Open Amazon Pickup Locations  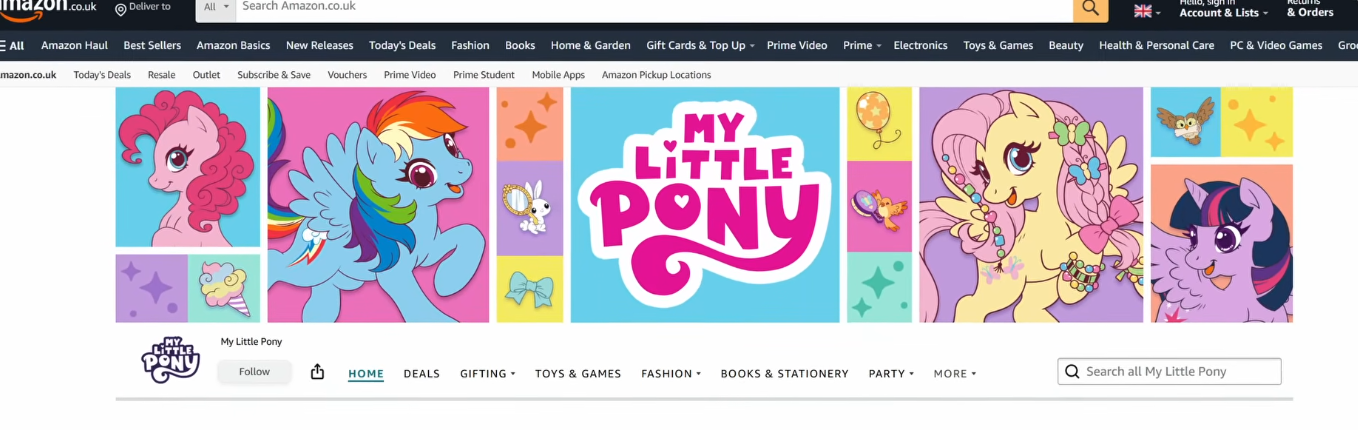(656, 75)
